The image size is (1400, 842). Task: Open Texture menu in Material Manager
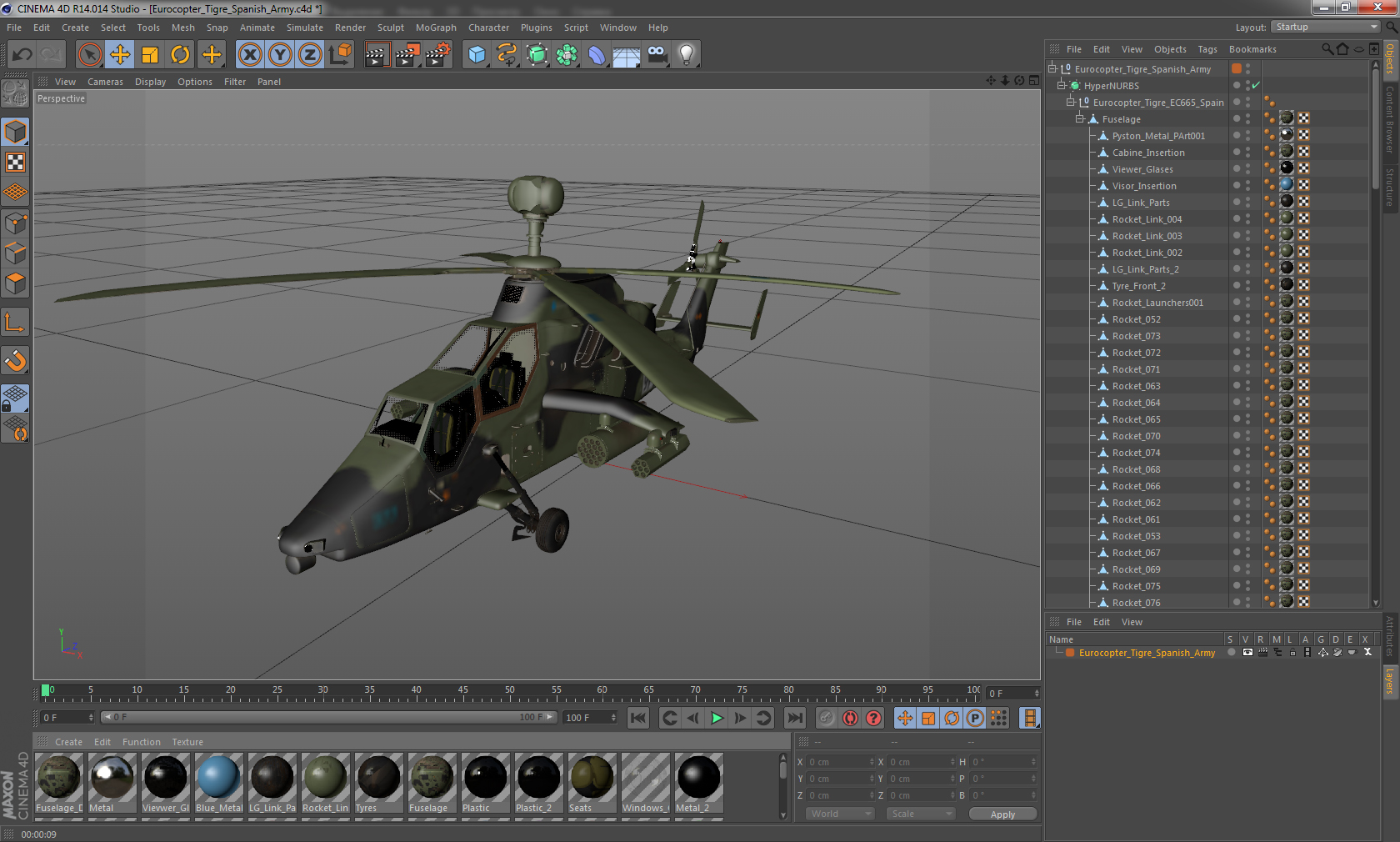coord(187,742)
